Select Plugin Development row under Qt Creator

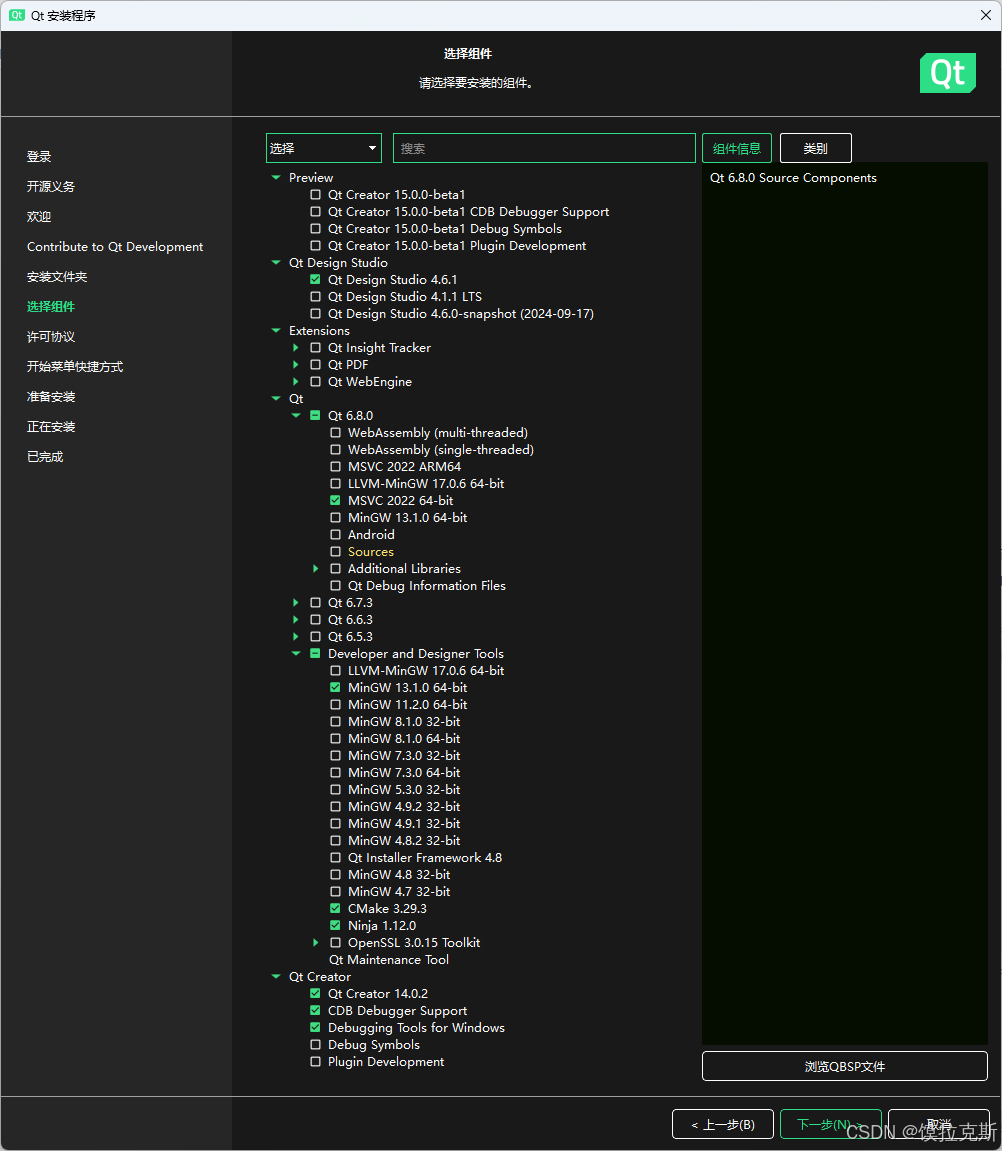(386, 1061)
